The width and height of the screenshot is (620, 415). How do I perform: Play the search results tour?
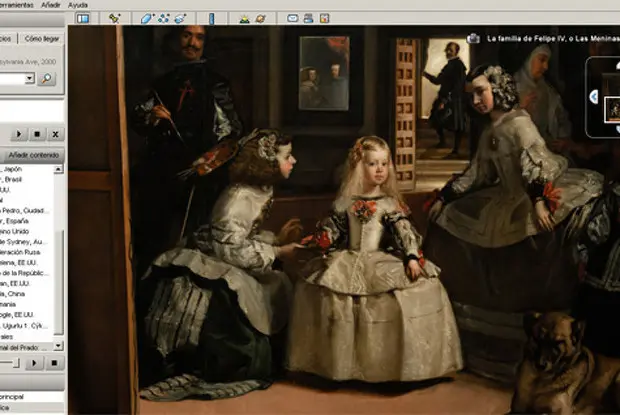tap(19, 134)
